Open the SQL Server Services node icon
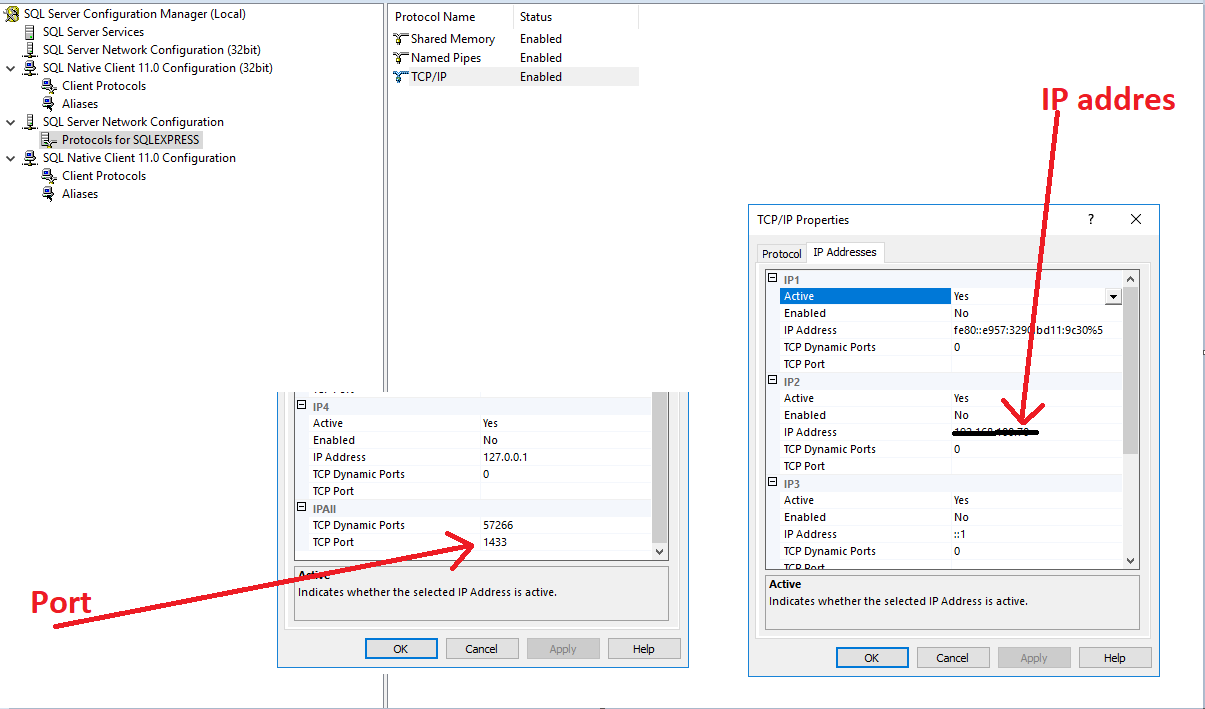Viewport: 1205px width, 709px height. coord(30,32)
